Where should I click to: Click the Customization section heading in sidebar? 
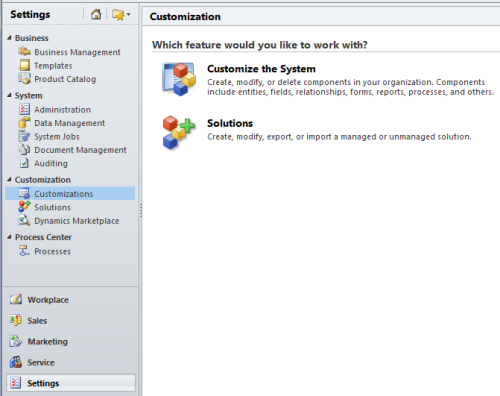(x=43, y=180)
